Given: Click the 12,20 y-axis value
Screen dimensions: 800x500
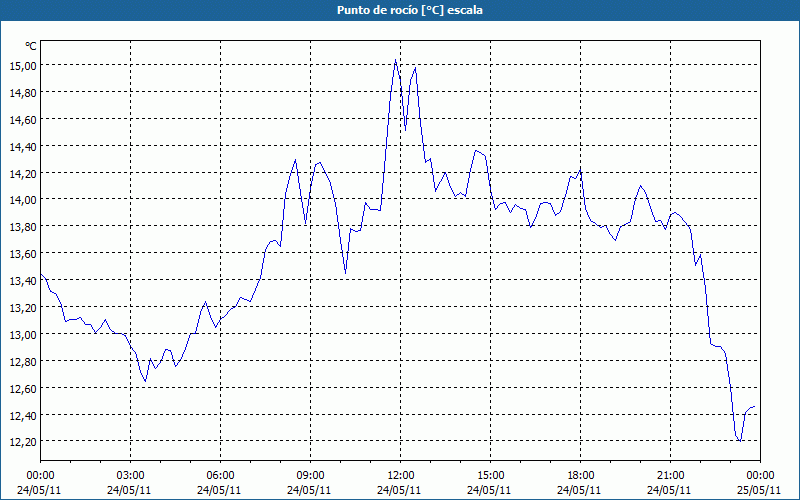Looking at the screenshot, I should 23,442.
